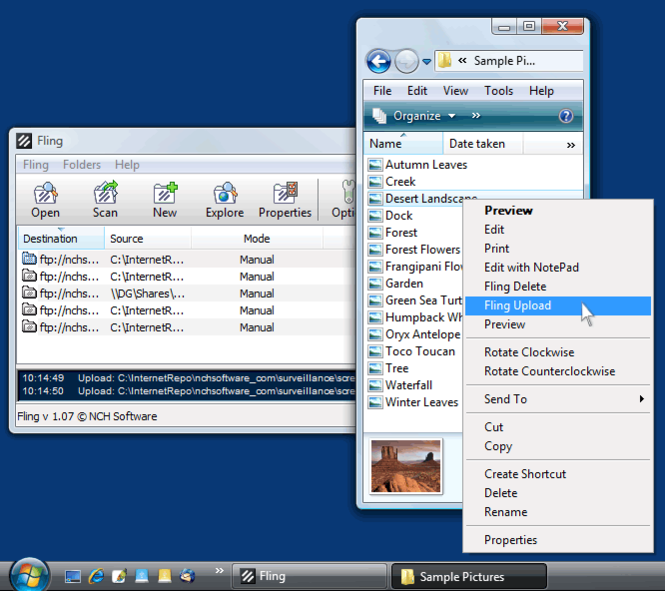The image size is (665, 591).
Task: Sort Fling list by Destination column
Action: click(x=61, y=238)
